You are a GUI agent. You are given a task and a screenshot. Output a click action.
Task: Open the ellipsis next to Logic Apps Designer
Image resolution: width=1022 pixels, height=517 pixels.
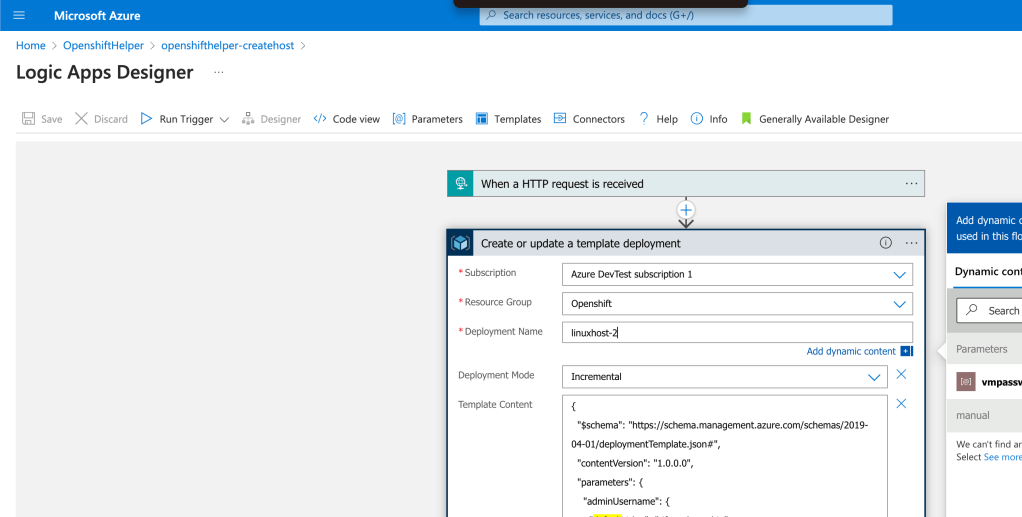point(219,72)
